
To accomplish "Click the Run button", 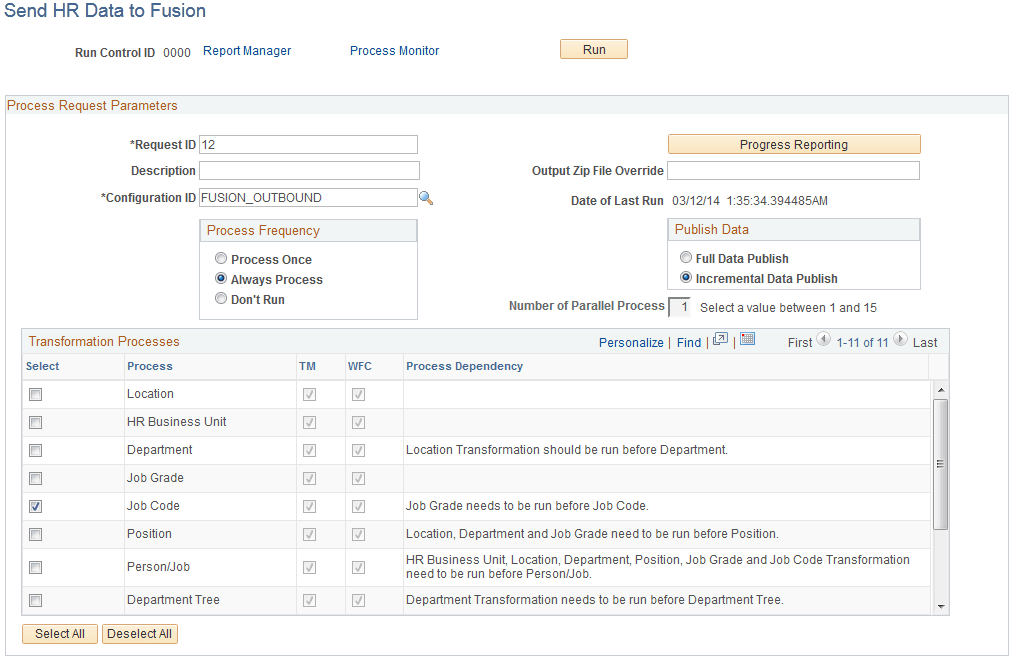I will [x=594, y=50].
